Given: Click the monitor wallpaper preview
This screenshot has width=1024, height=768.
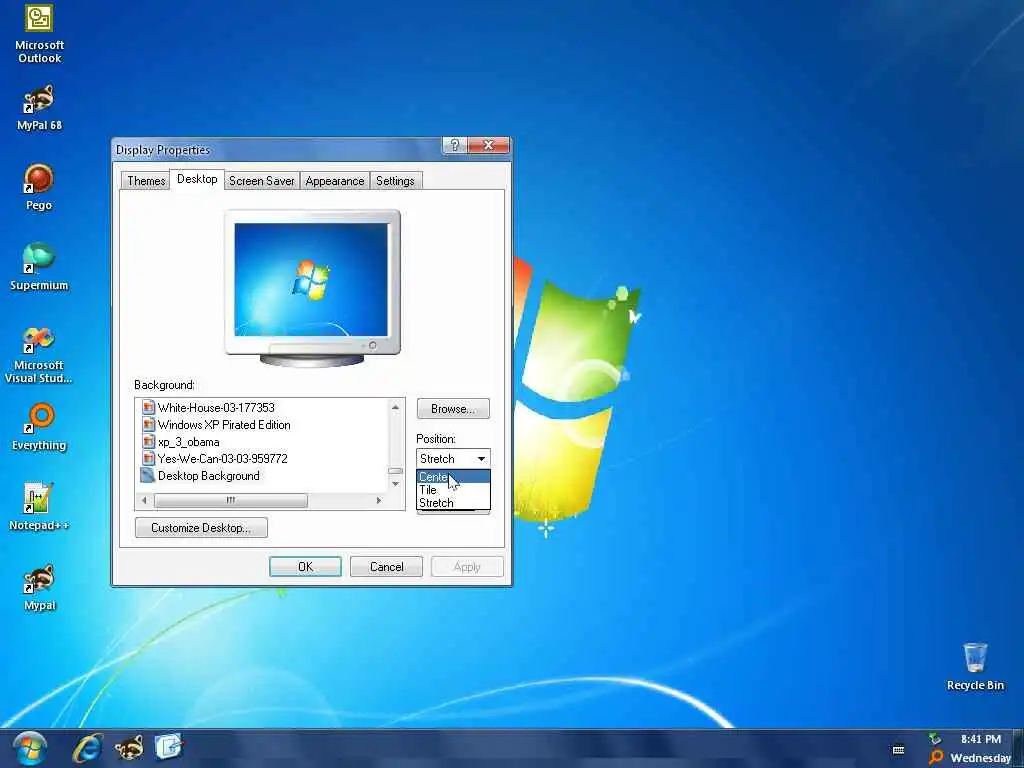Looking at the screenshot, I should tap(311, 280).
